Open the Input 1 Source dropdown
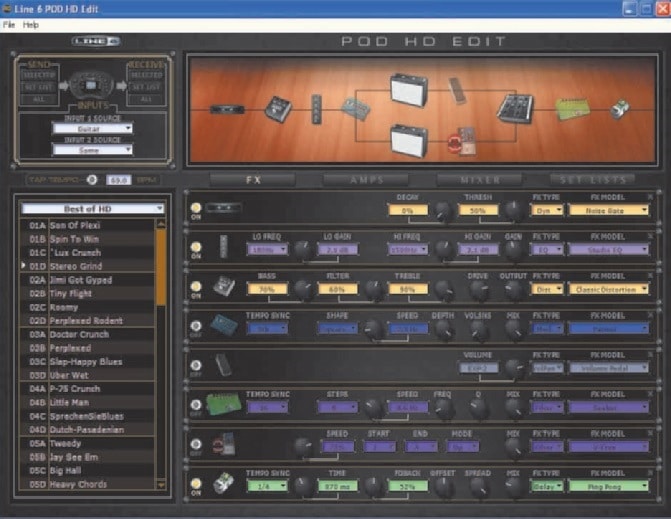Image resolution: width=671 pixels, height=519 pixels. coord(92,128)
